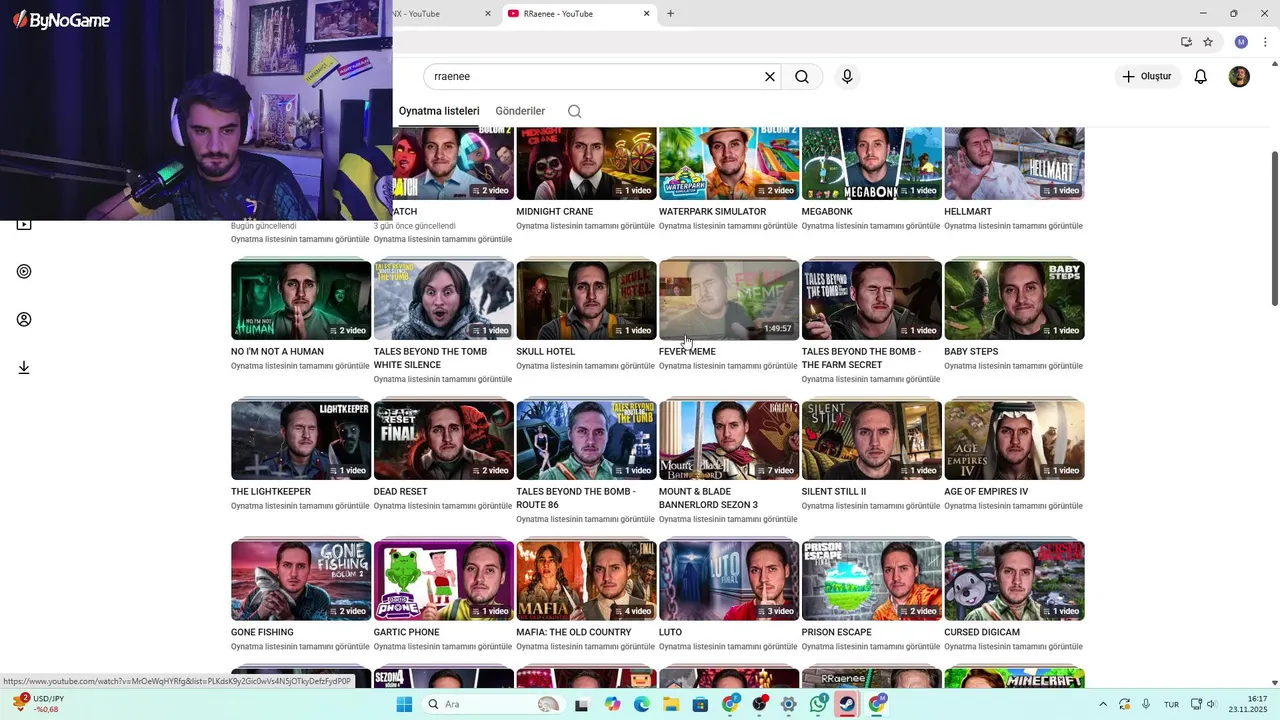Image resolution: width=1280 pixels, height=720 pixels.
Task: Switch to the Oynatma listeleri tab
Action: point(439,111)
